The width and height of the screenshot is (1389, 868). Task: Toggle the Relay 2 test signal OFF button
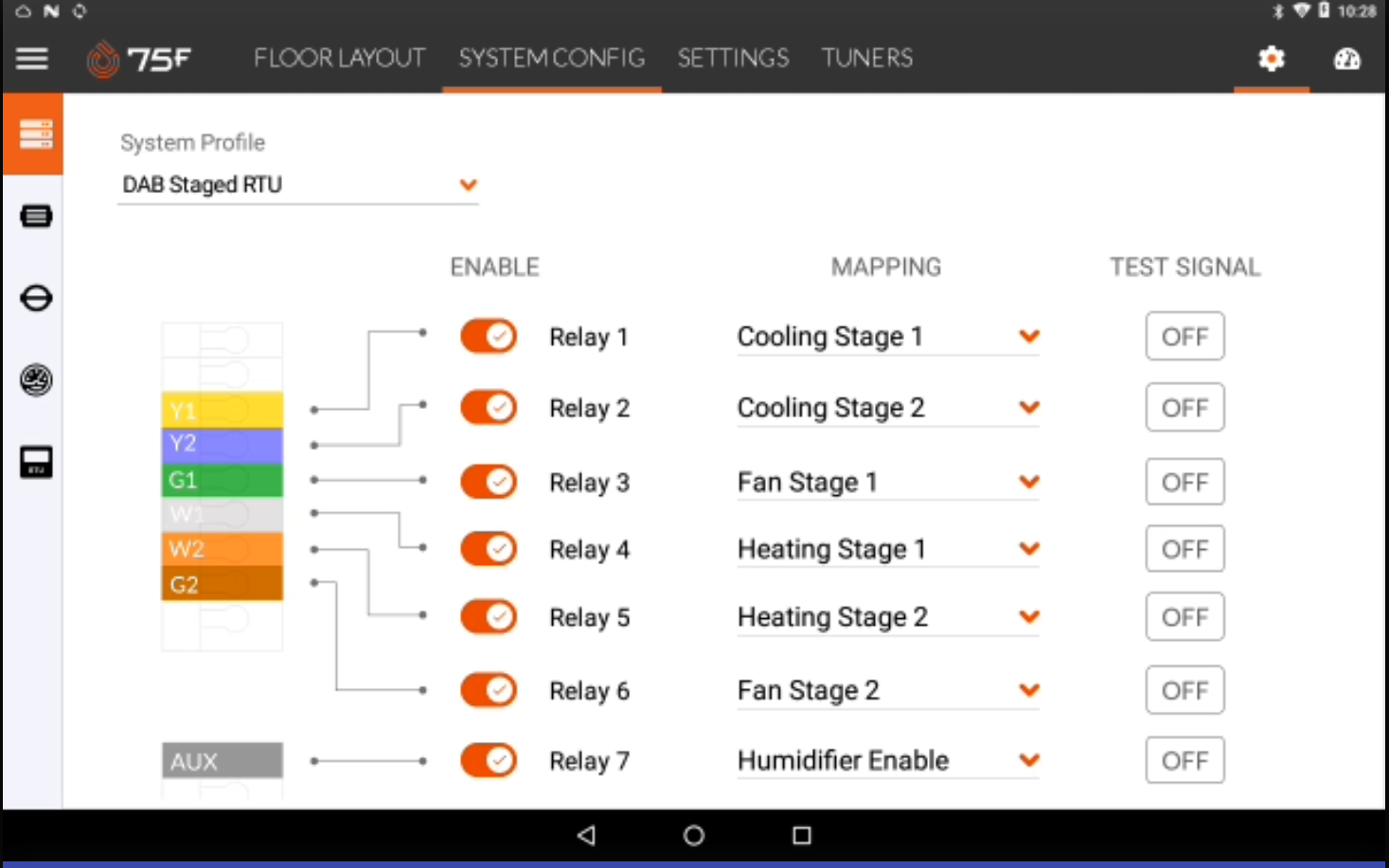(x=1184, y=408)
